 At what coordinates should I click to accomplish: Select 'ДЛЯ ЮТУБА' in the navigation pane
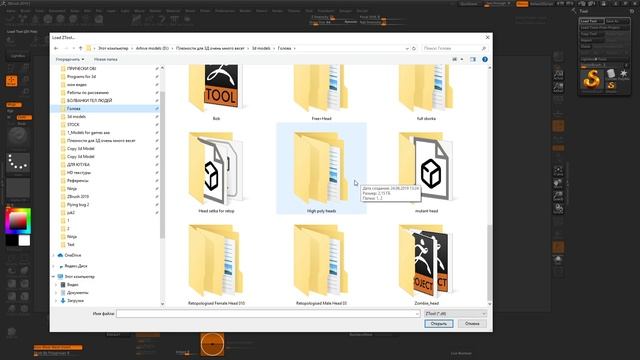pos(78,164)
